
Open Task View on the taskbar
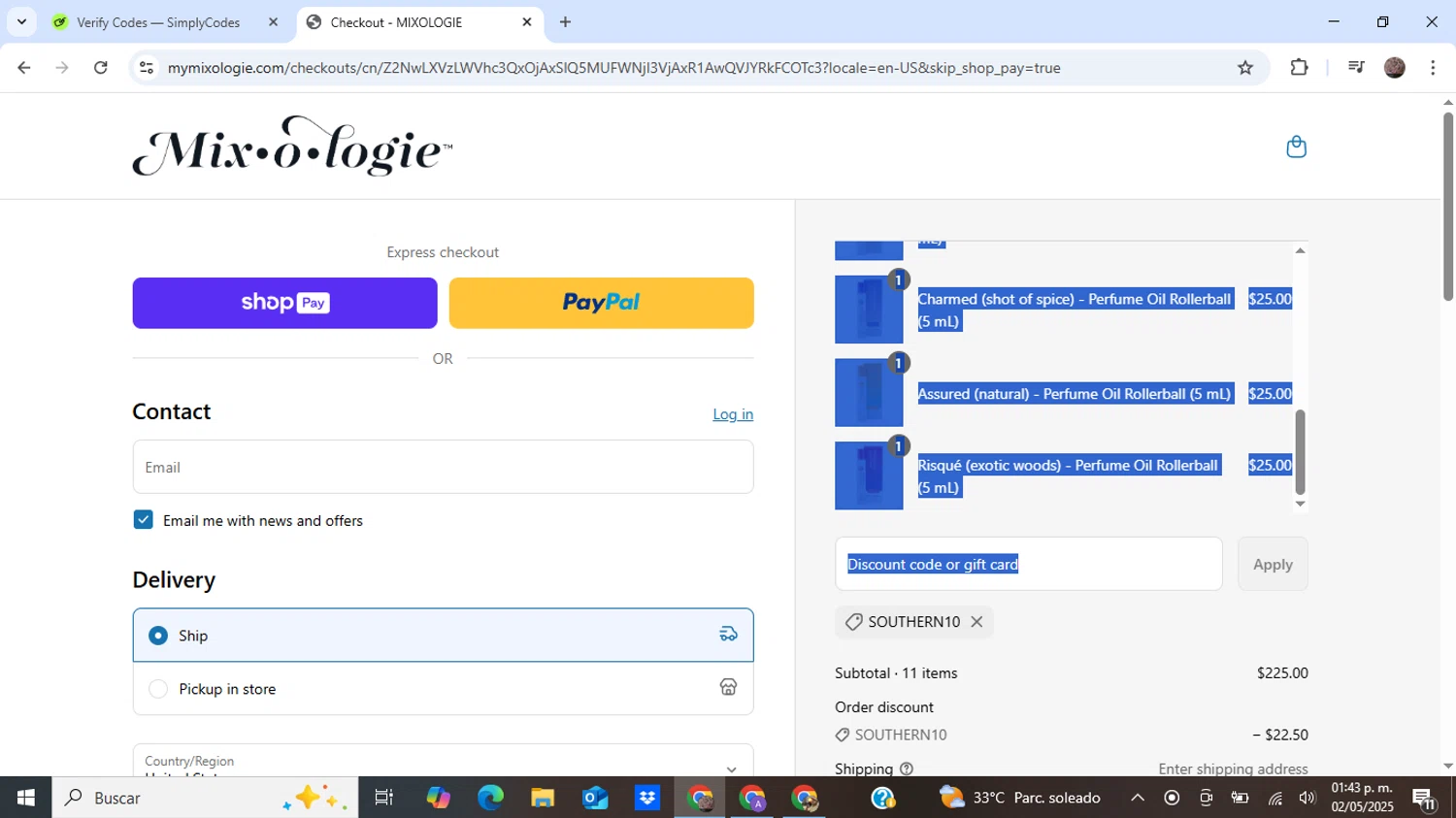tap(383, 798)
